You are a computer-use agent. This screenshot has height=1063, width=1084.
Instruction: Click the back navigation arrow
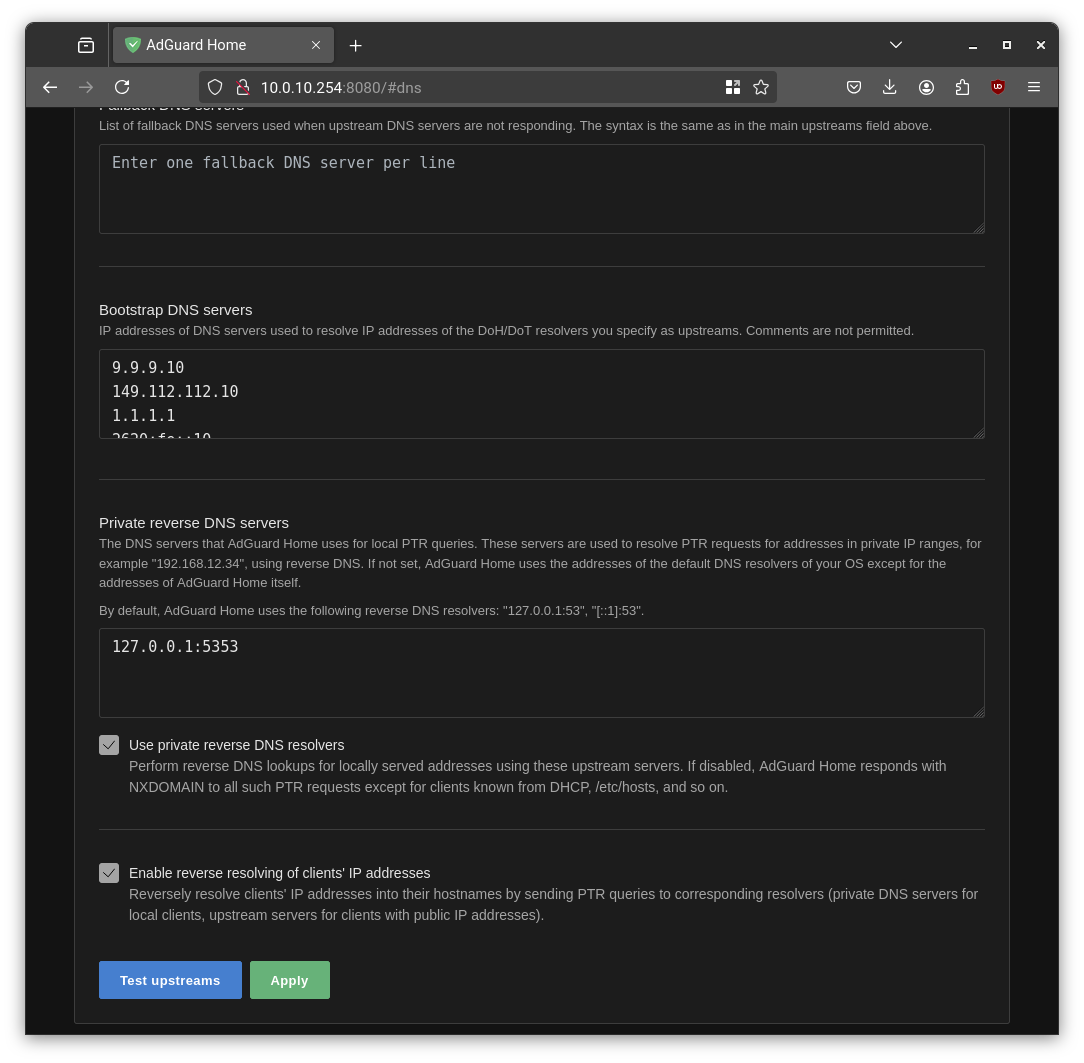pyautogui.click(x=50, y=87)
